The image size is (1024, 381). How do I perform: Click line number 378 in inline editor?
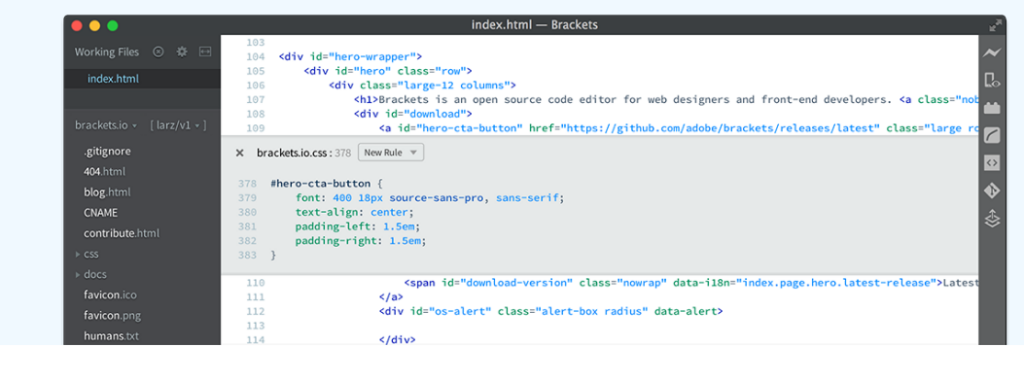coord(247,184)
